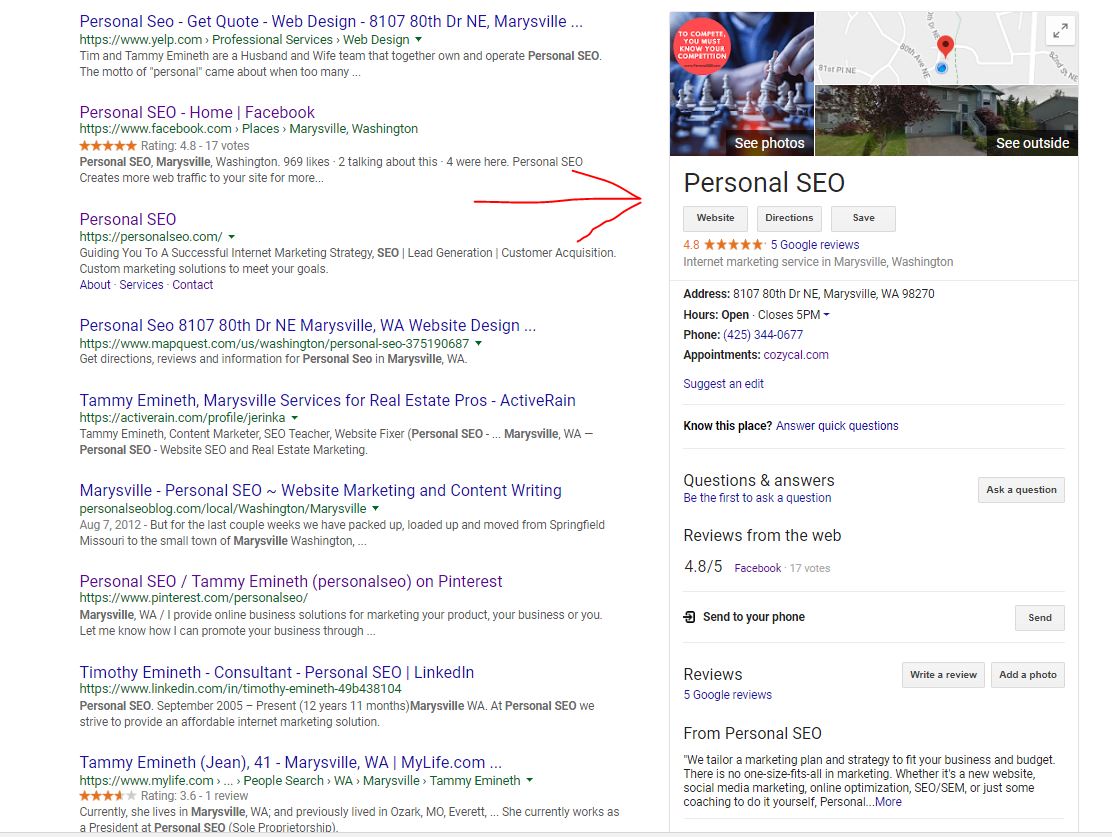The width and height of the screenshot is (1112, 837).
Task: Click the Ask a question button
Action: pyautogui.click(x=1021, y=490)
